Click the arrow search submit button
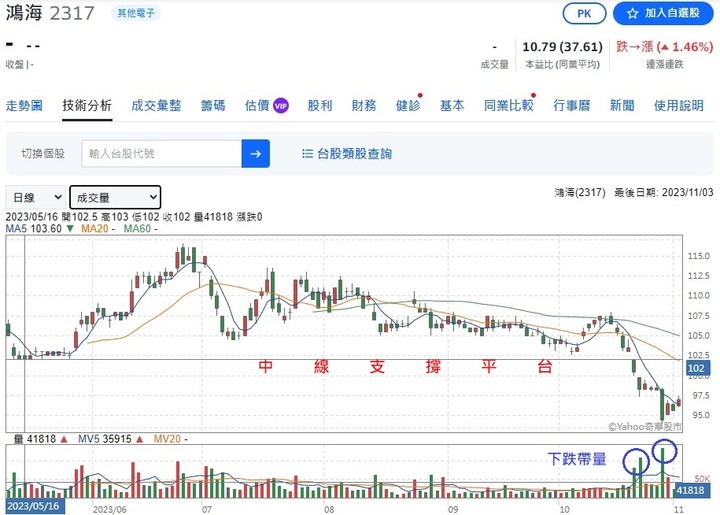This screenshot has height=515, width=720. point(256,153)
